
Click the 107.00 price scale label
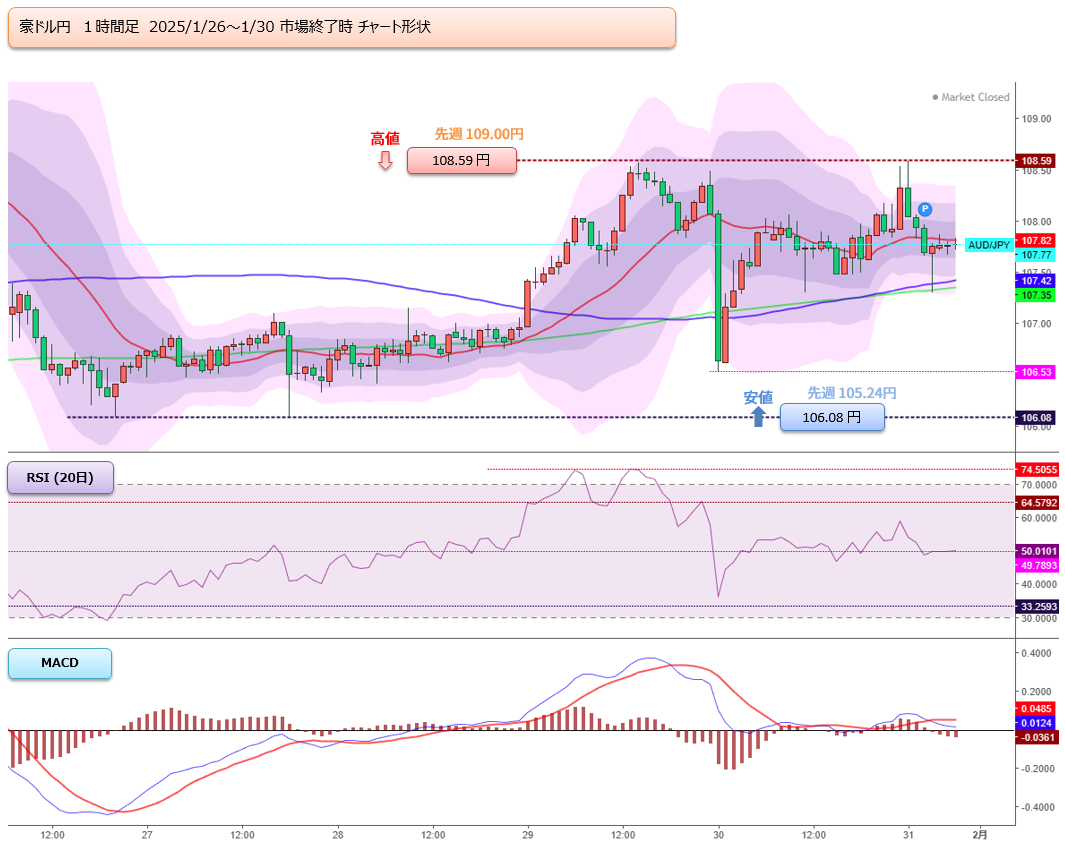(x=1036, y=324)
